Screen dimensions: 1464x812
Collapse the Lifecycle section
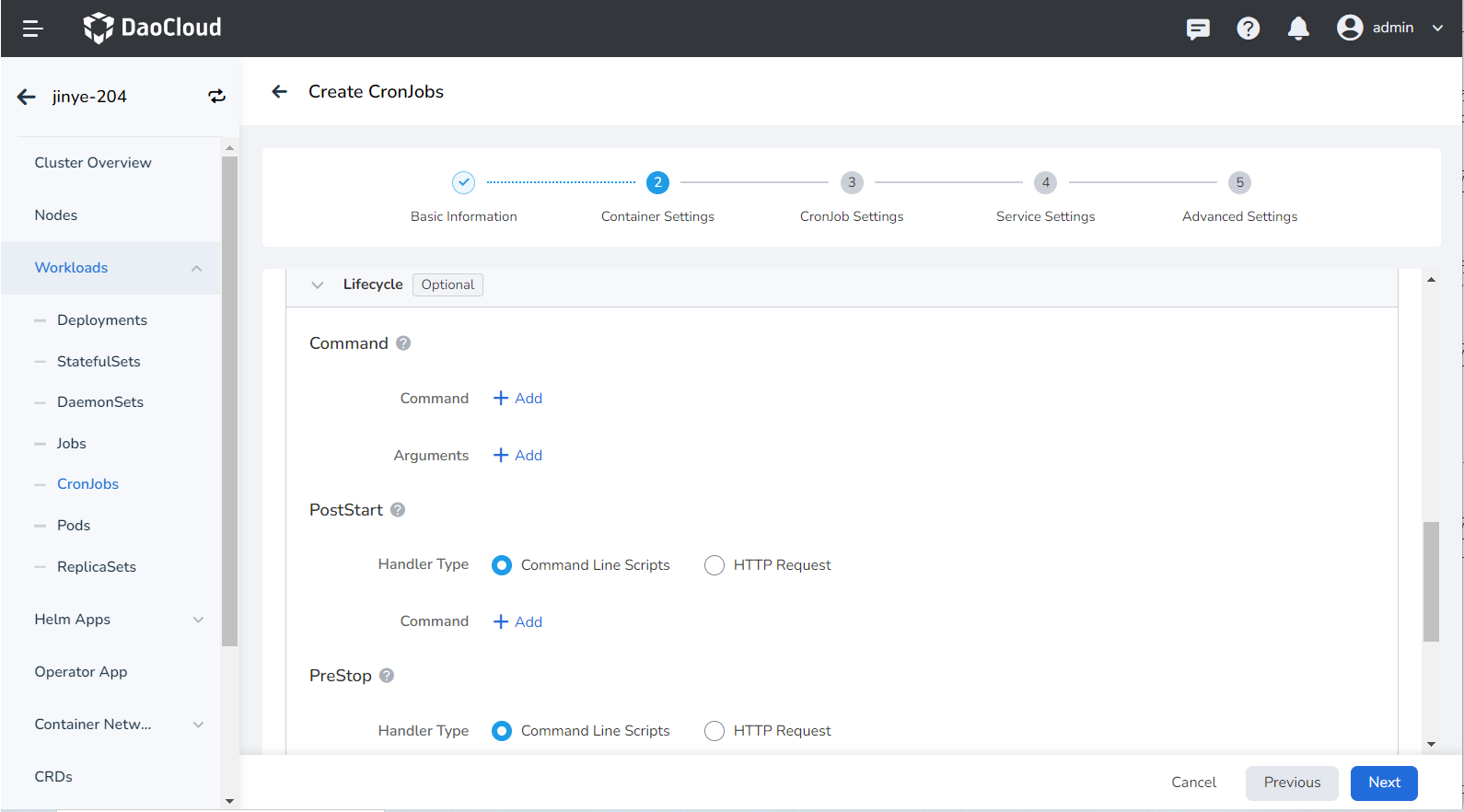318,285
